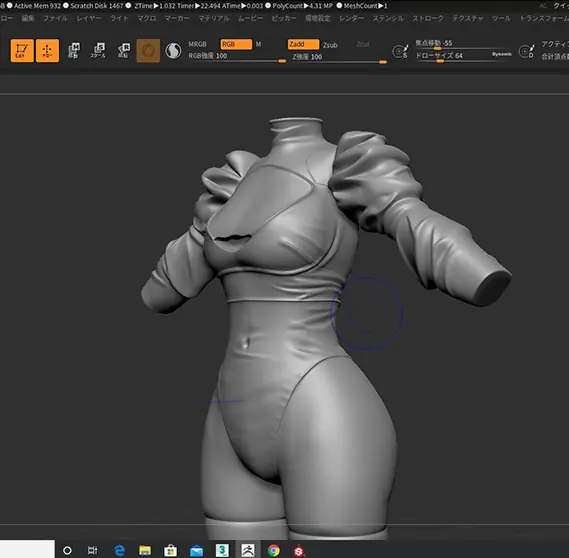This screenshot has height=558, width=569.
Task: Enable the MRGB channel button
Action: (197, 44)
